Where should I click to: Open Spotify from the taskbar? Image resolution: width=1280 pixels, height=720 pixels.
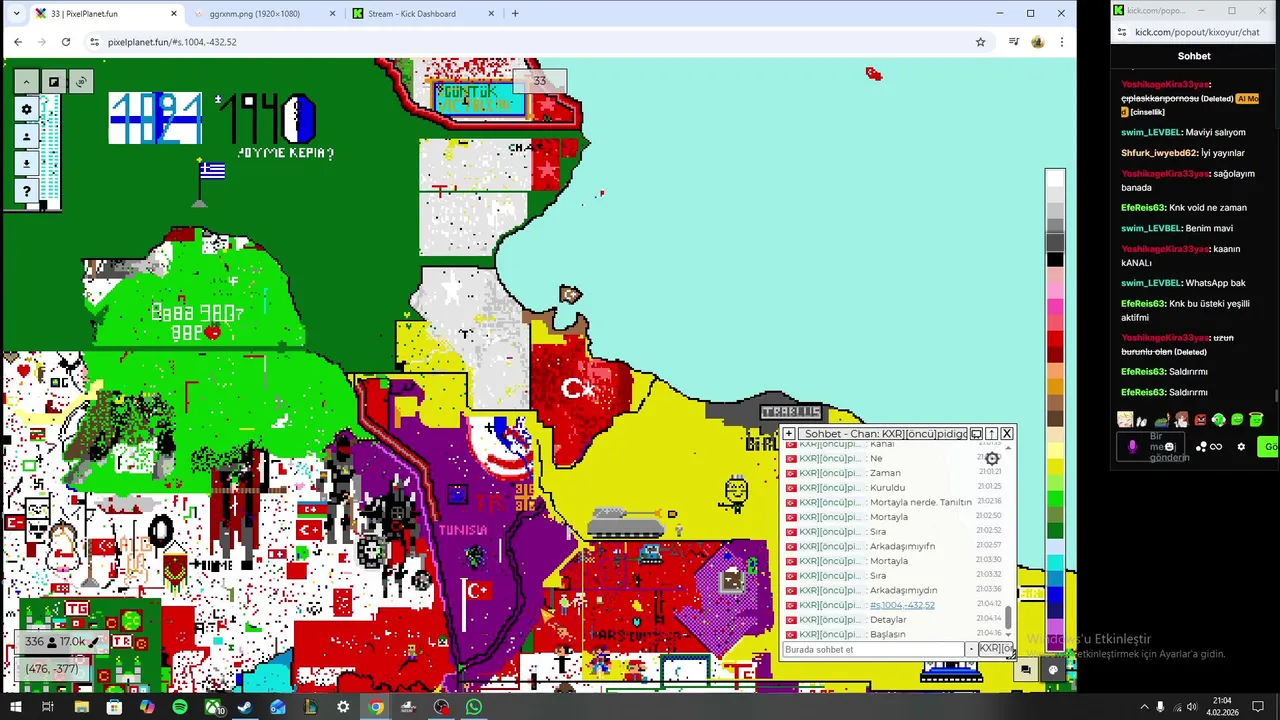pos(180,707)
